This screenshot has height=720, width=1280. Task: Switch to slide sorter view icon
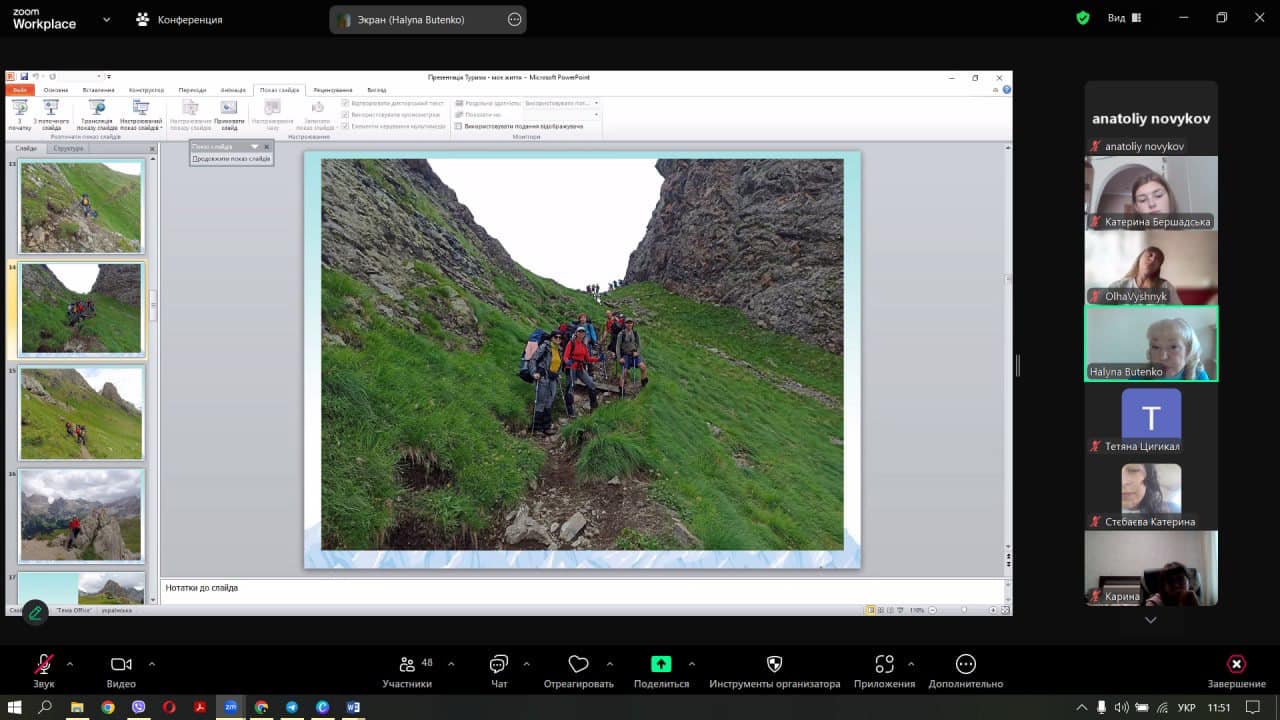pos(879,610)
